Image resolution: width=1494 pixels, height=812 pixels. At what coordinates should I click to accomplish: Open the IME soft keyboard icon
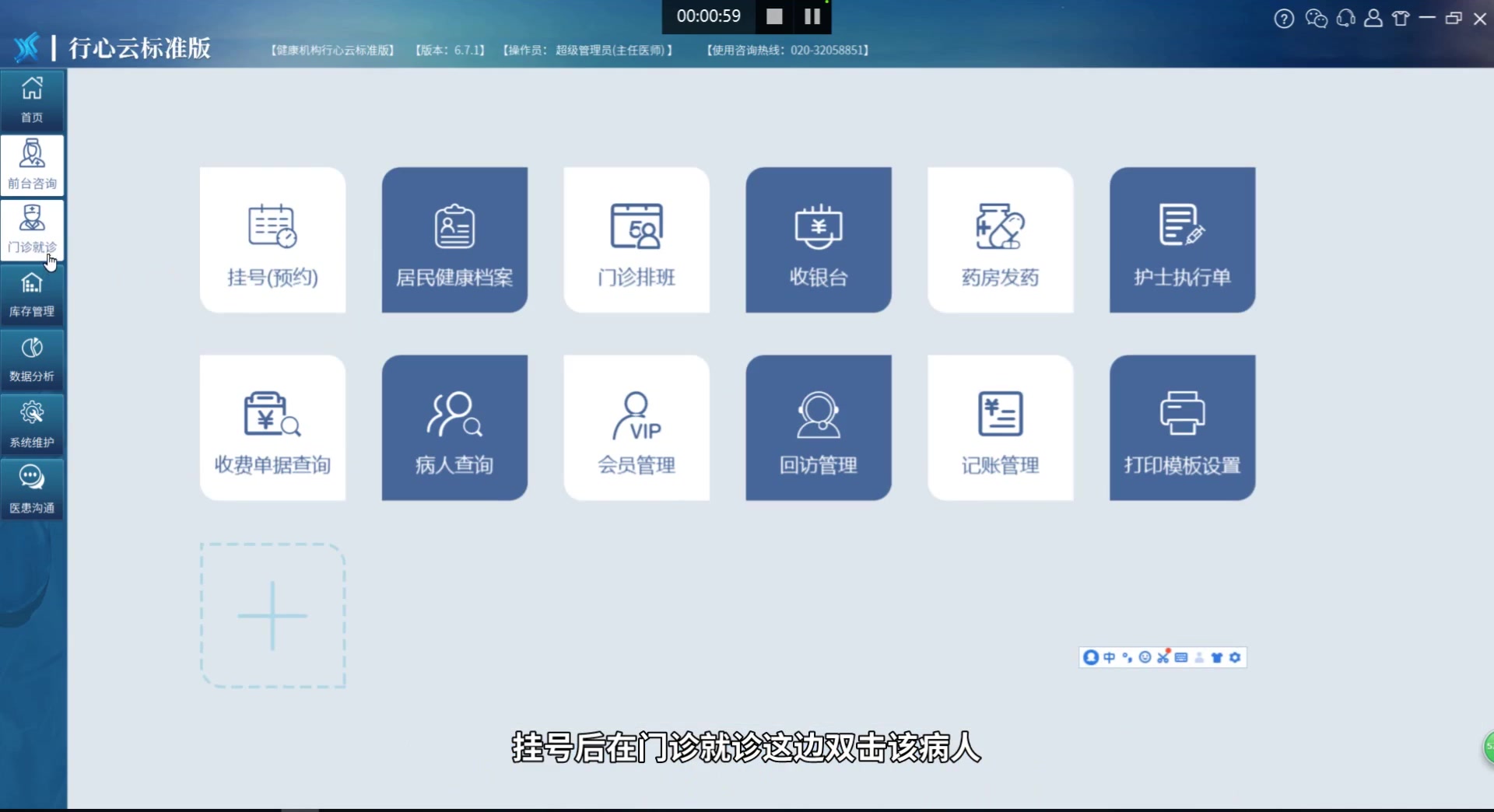click(x=1181, y=657)
